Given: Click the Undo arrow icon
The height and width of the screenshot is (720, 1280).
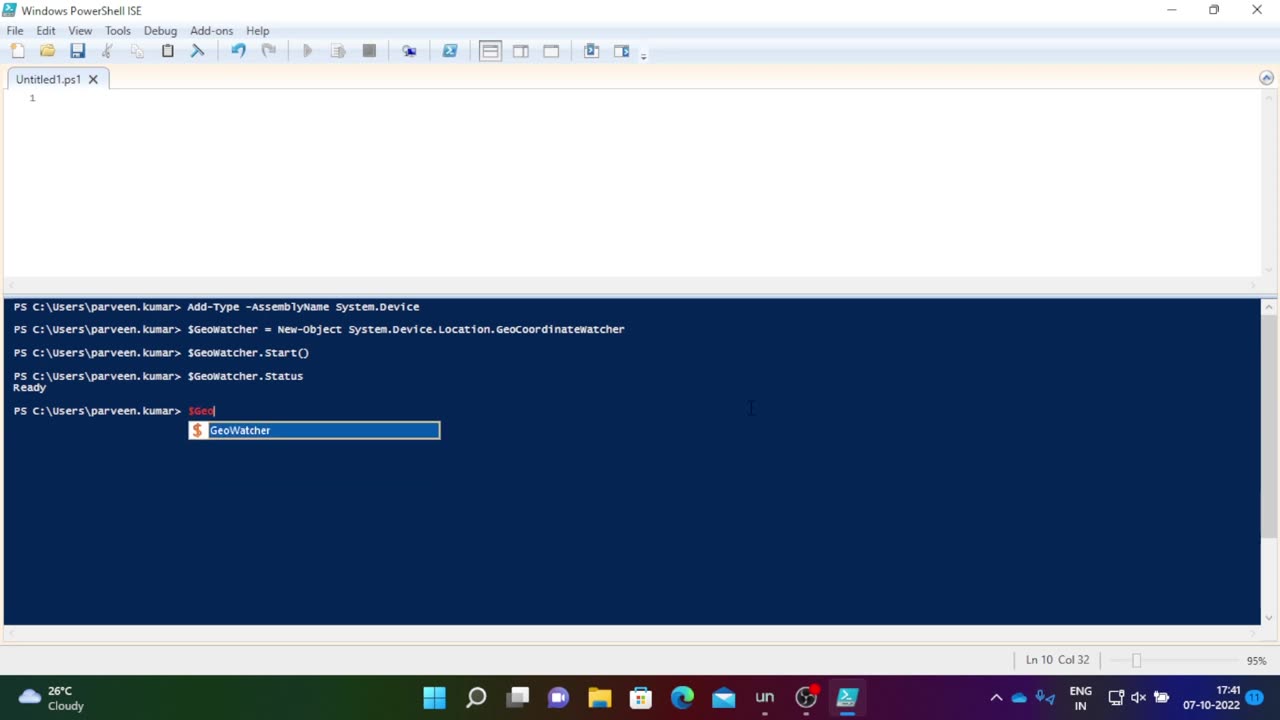Looking at the screenshot, I should click(238, 51).
